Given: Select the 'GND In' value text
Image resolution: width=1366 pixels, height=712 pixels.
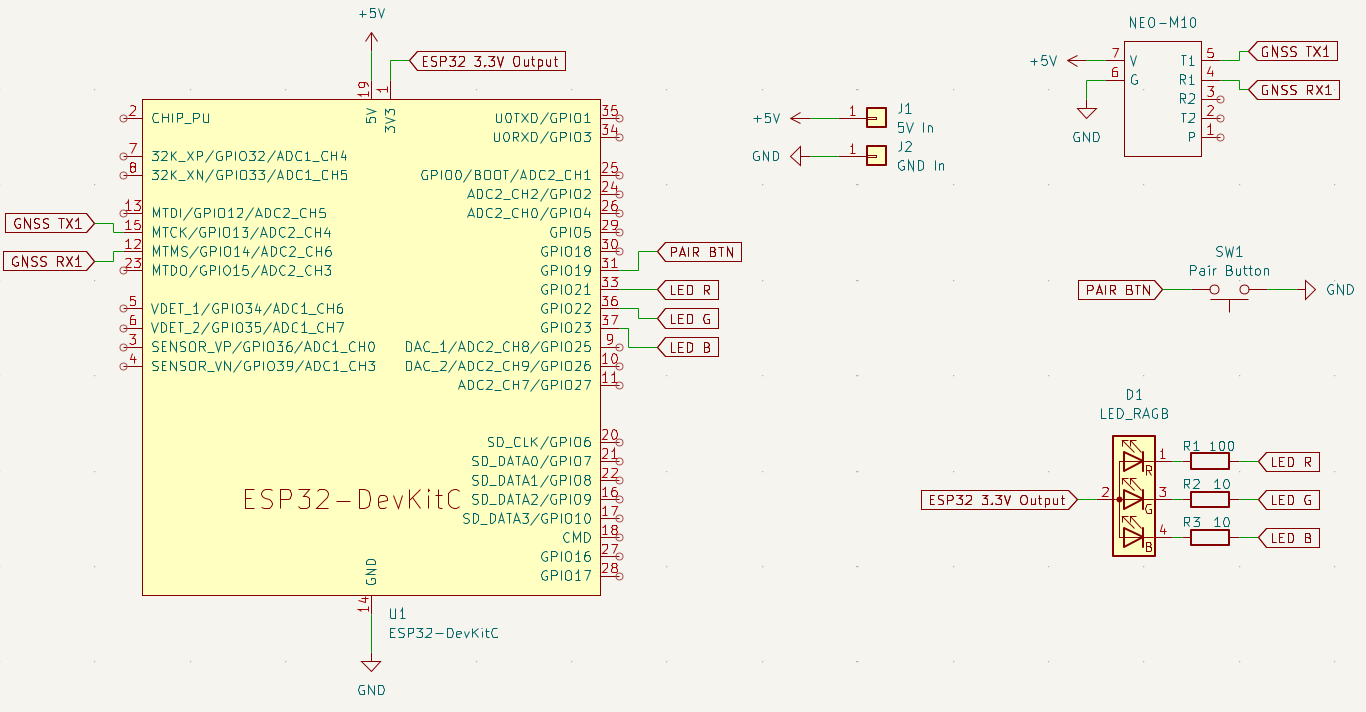Looking at the screenshot, I should 921,166.
